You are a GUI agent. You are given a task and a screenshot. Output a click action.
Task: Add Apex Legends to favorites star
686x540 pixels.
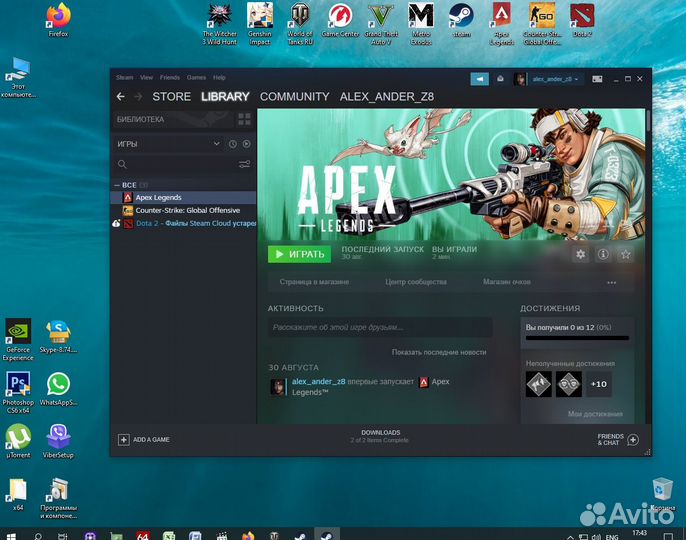coord(626,254)
